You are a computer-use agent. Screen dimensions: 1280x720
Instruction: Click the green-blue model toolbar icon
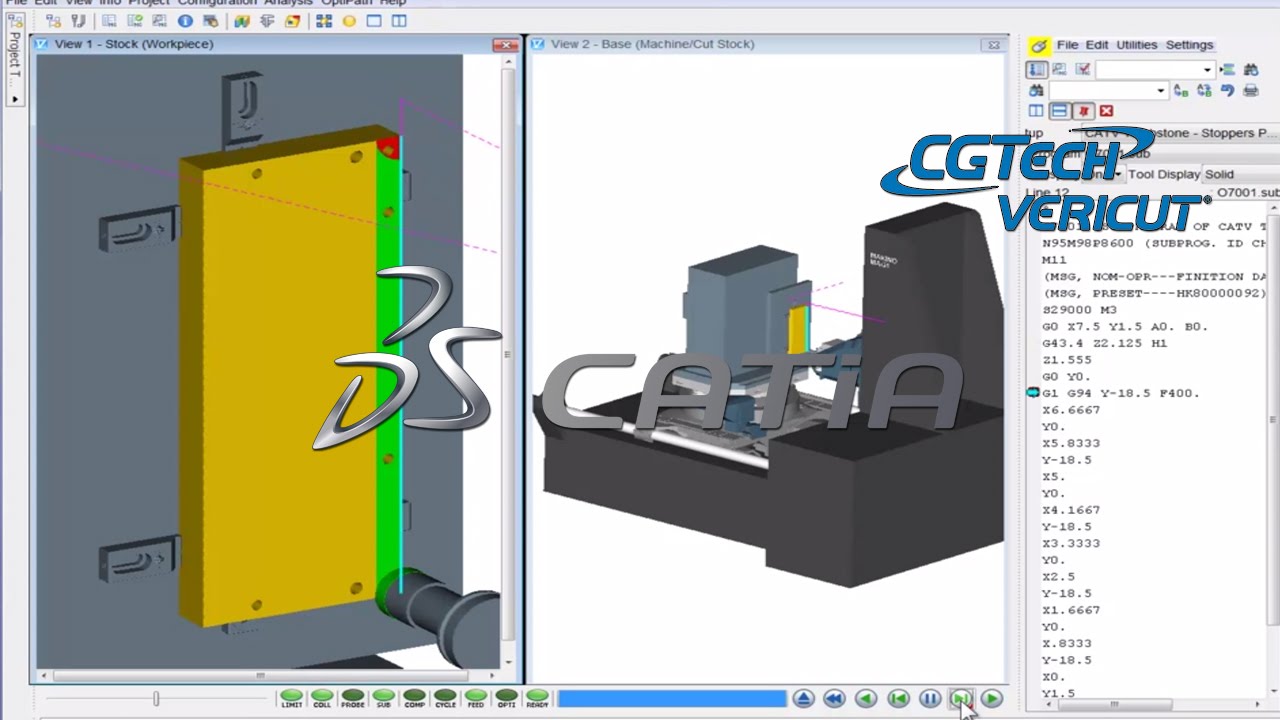pyautogui.click(x=242, y=21)
